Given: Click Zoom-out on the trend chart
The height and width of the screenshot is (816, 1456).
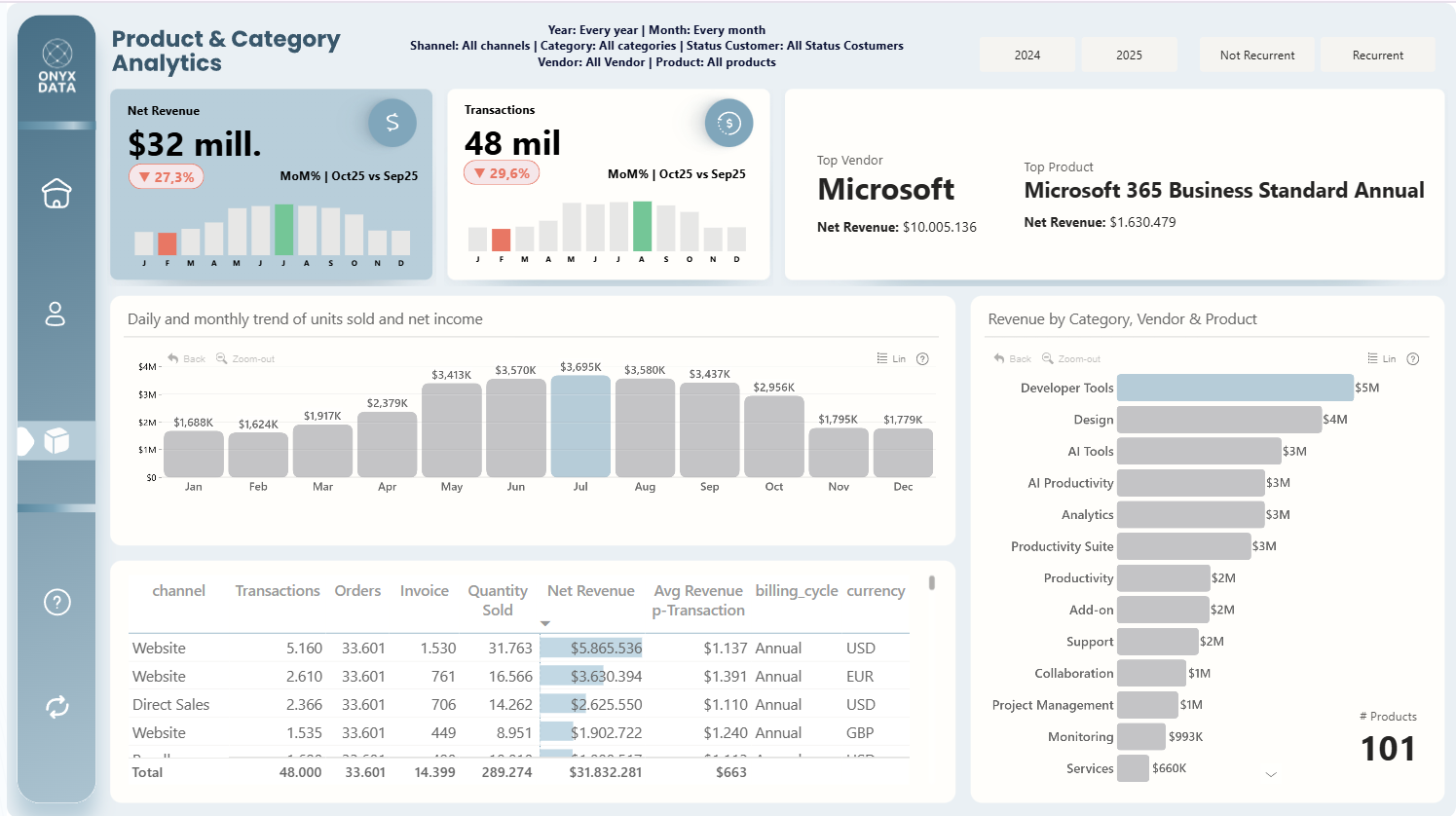Looking at the screenshot, I should pos(245,358).
